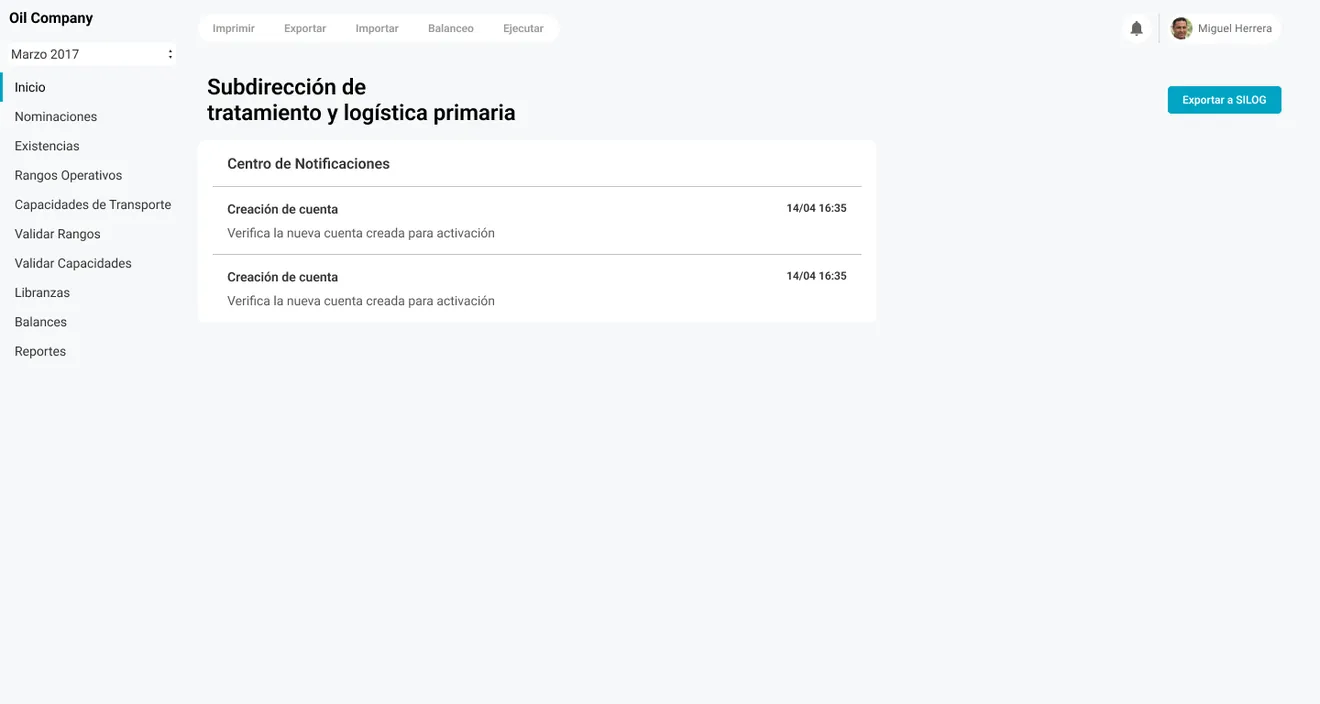Image resolution: width=1320 pixels, height=704 pixels.
Task: Choose Importar from the toolbar
Action: [377, 29]
